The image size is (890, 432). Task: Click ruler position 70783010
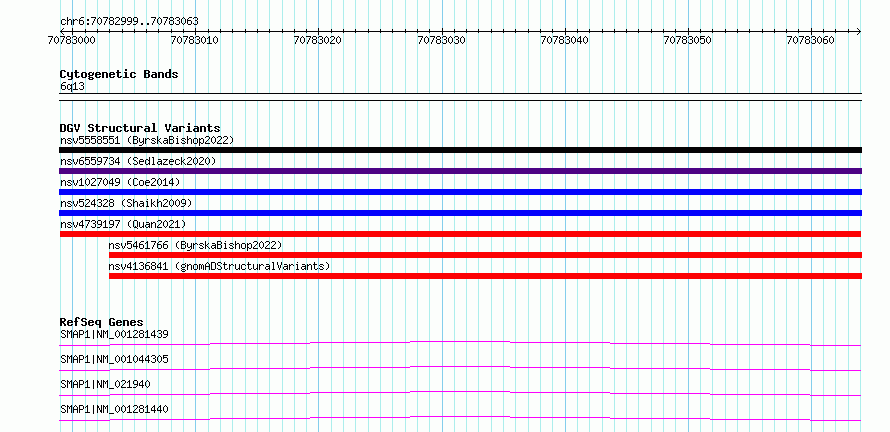click(x=195, y=41)
